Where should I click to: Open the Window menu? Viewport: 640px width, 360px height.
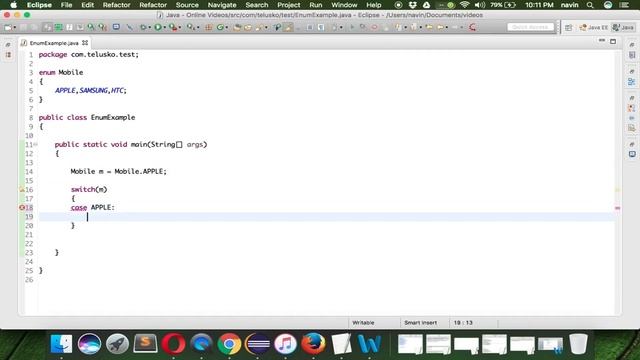344,5
